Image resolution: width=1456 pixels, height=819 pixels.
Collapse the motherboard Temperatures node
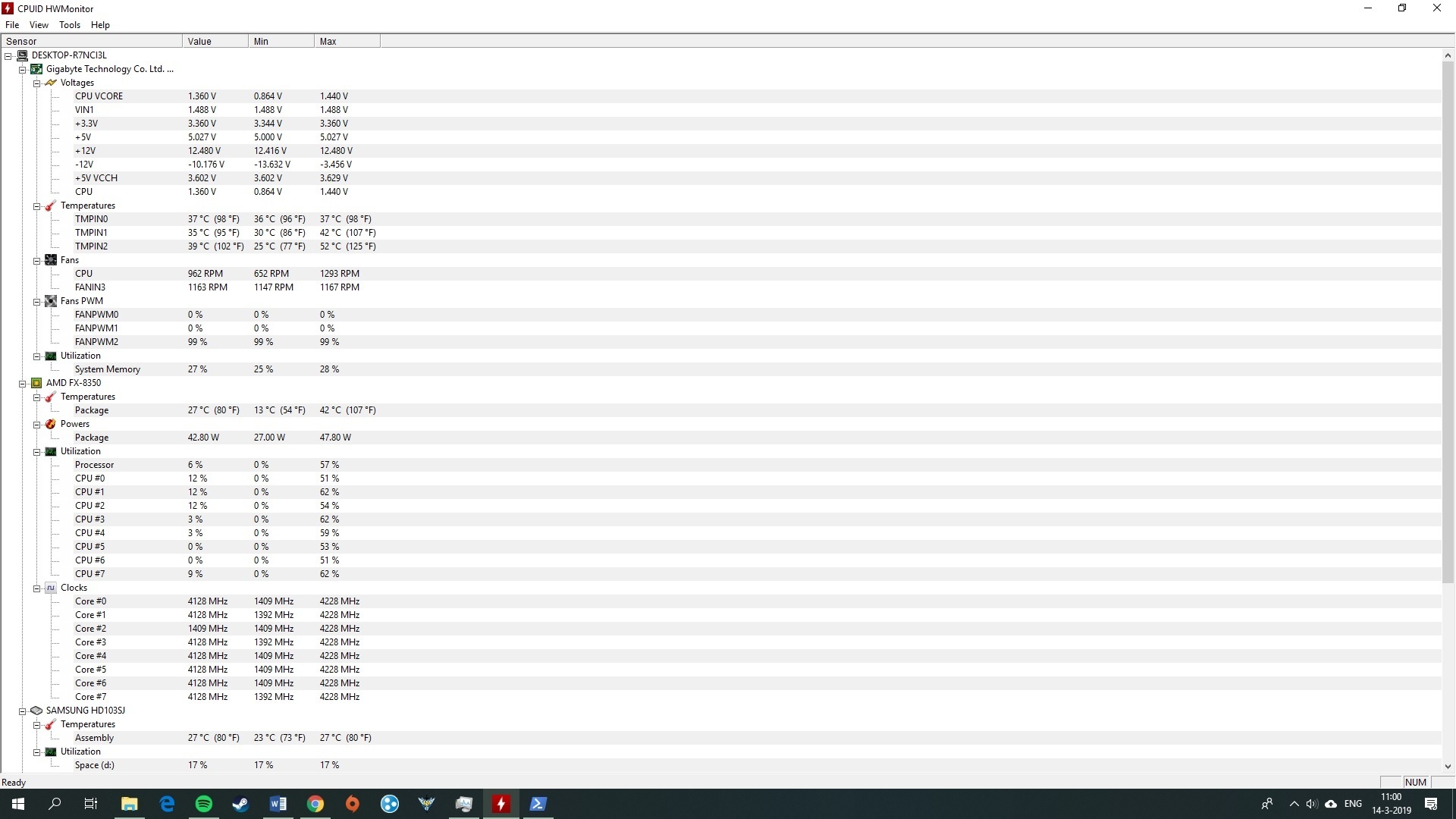click(x=36, y=206)
